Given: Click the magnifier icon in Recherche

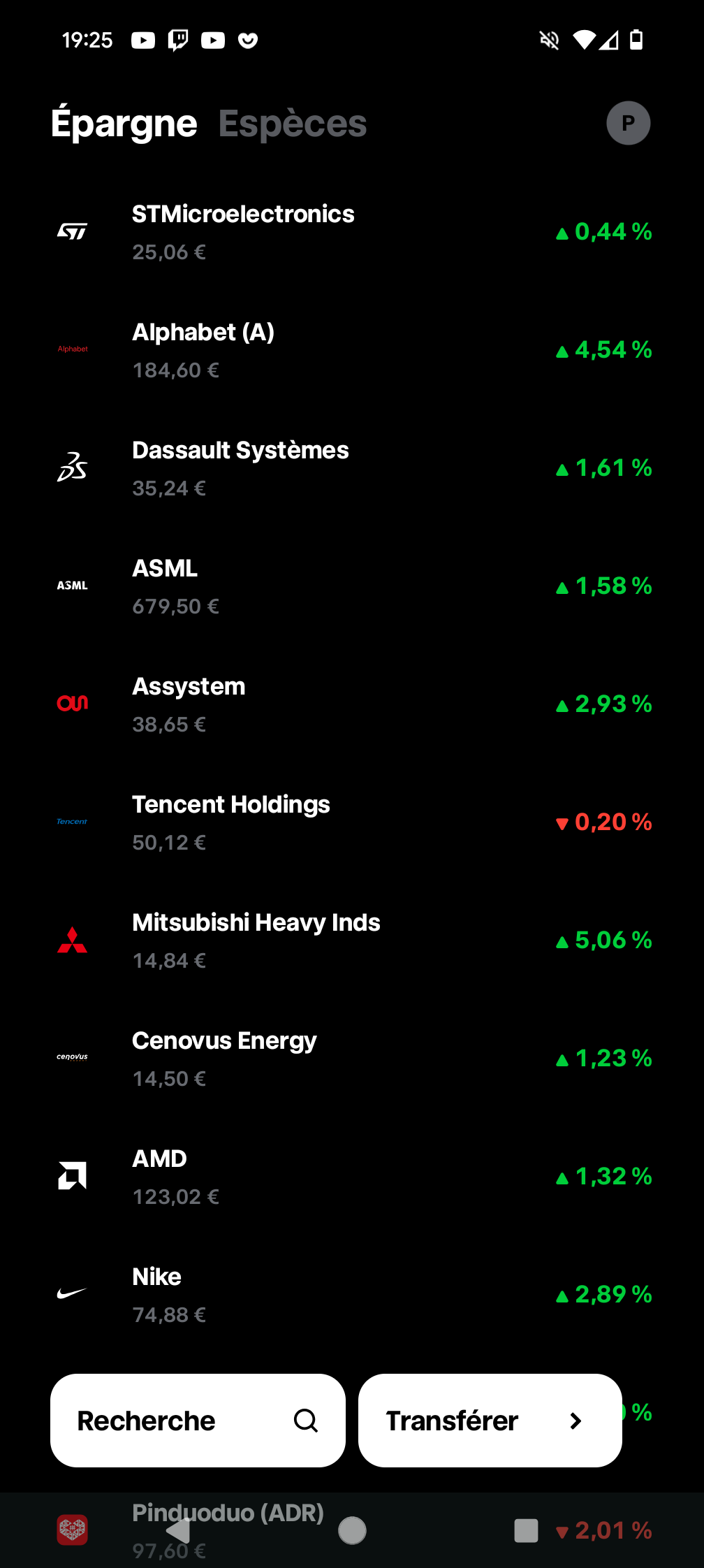Looking at the screenshot, I should click(306, 1421).
